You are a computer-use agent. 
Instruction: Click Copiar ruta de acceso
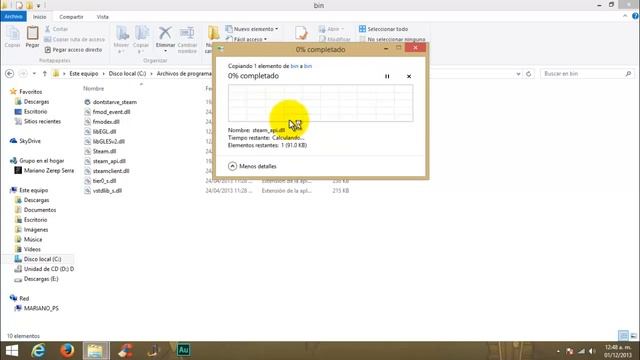pyautogui.click(x=74, y=39)
